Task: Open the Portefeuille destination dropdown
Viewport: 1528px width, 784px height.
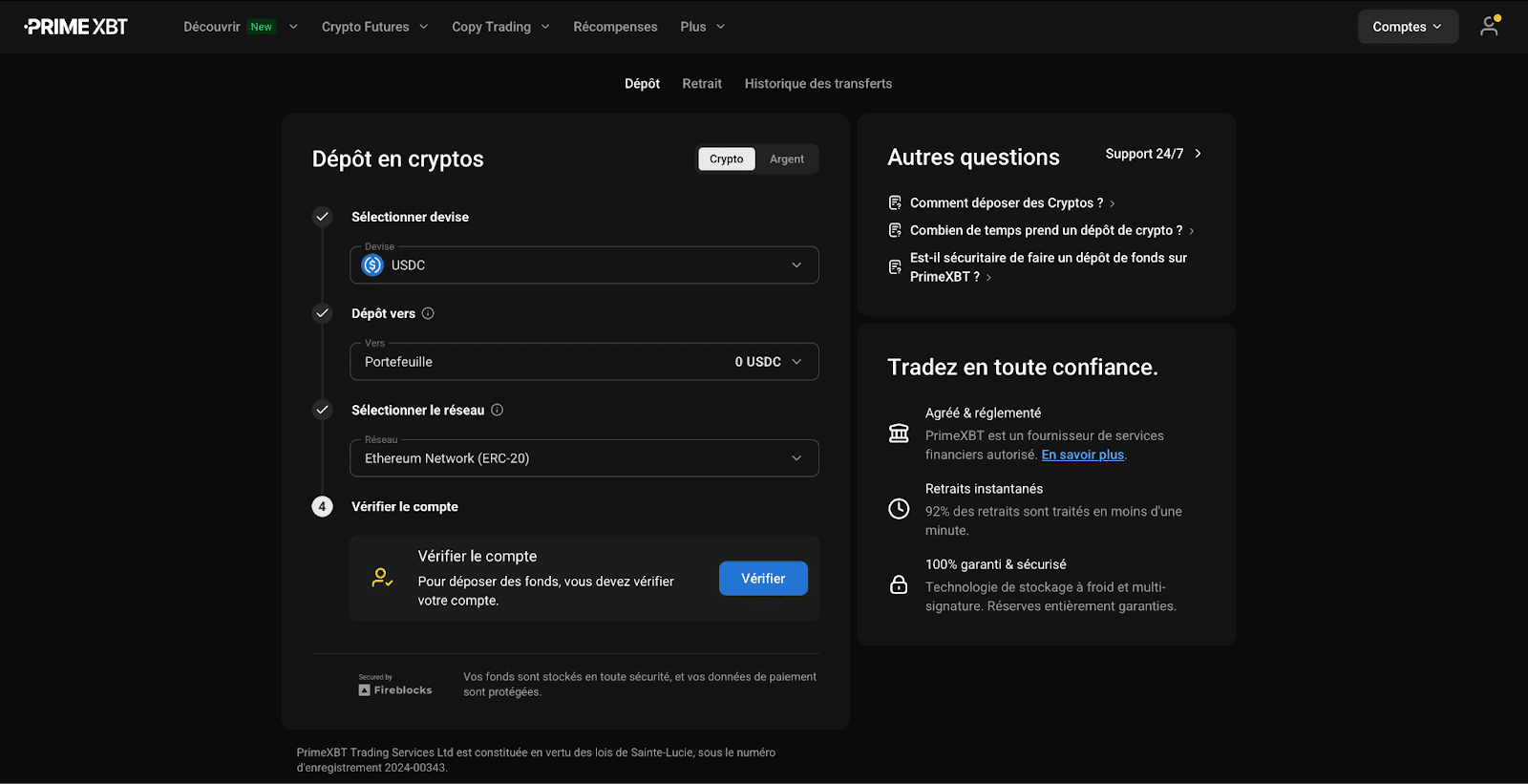Action: click(584, 362)
